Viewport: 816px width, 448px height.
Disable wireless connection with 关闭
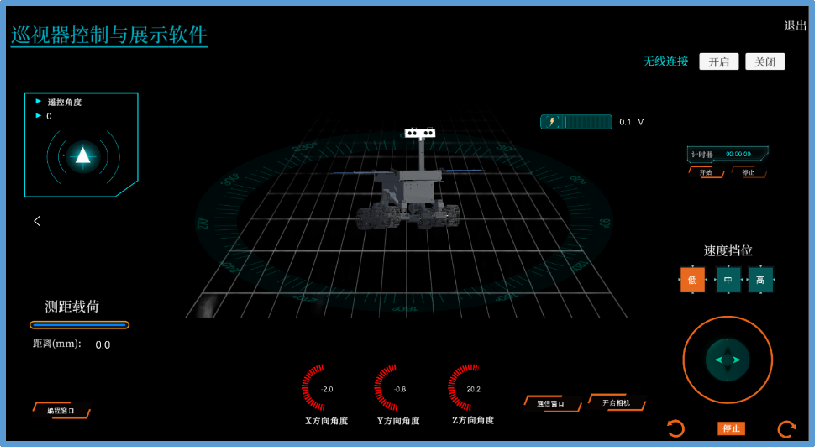point(764,62)
